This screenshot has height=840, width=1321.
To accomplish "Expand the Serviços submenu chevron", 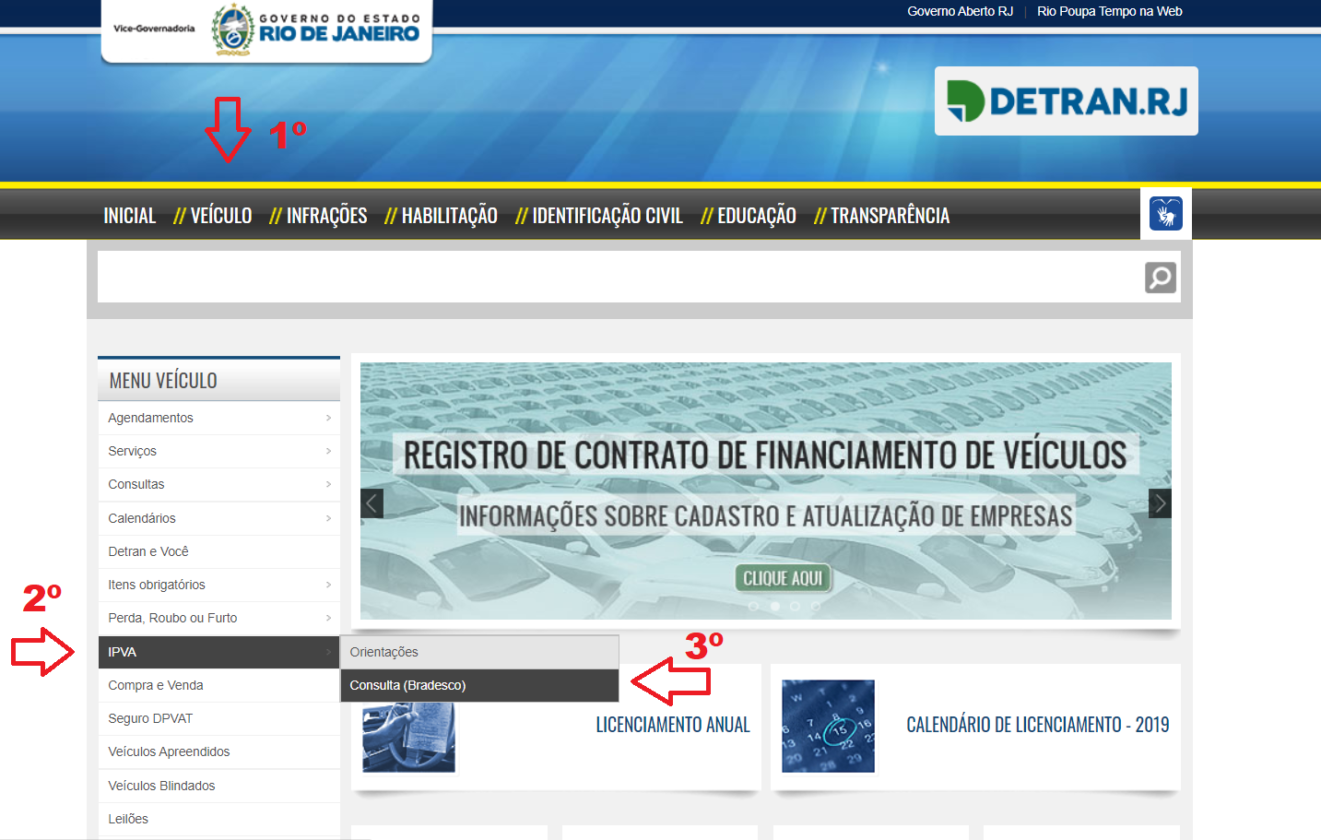I will tap(328, 451).
